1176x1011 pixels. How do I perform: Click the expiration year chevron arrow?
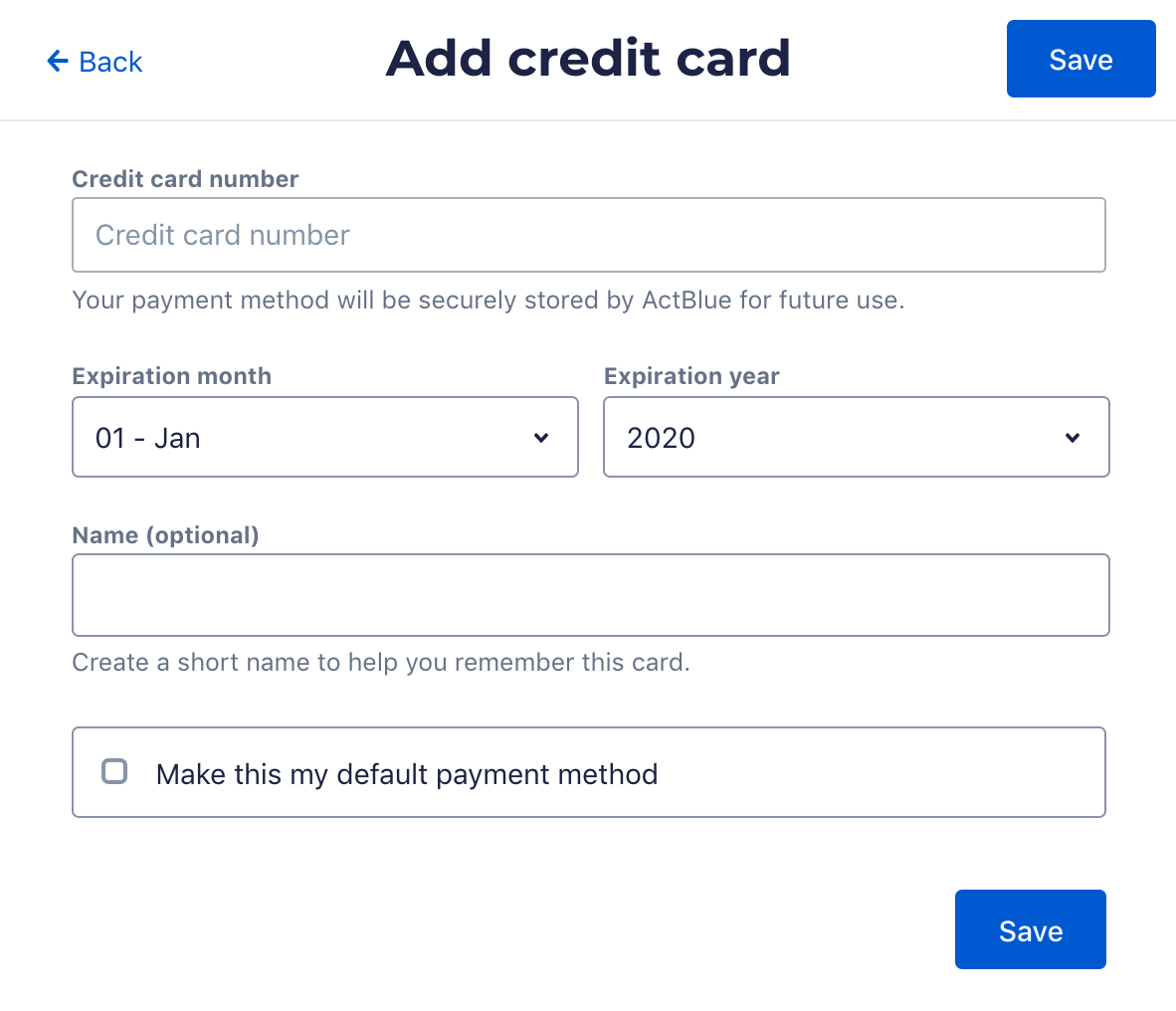click(1074, 438)
